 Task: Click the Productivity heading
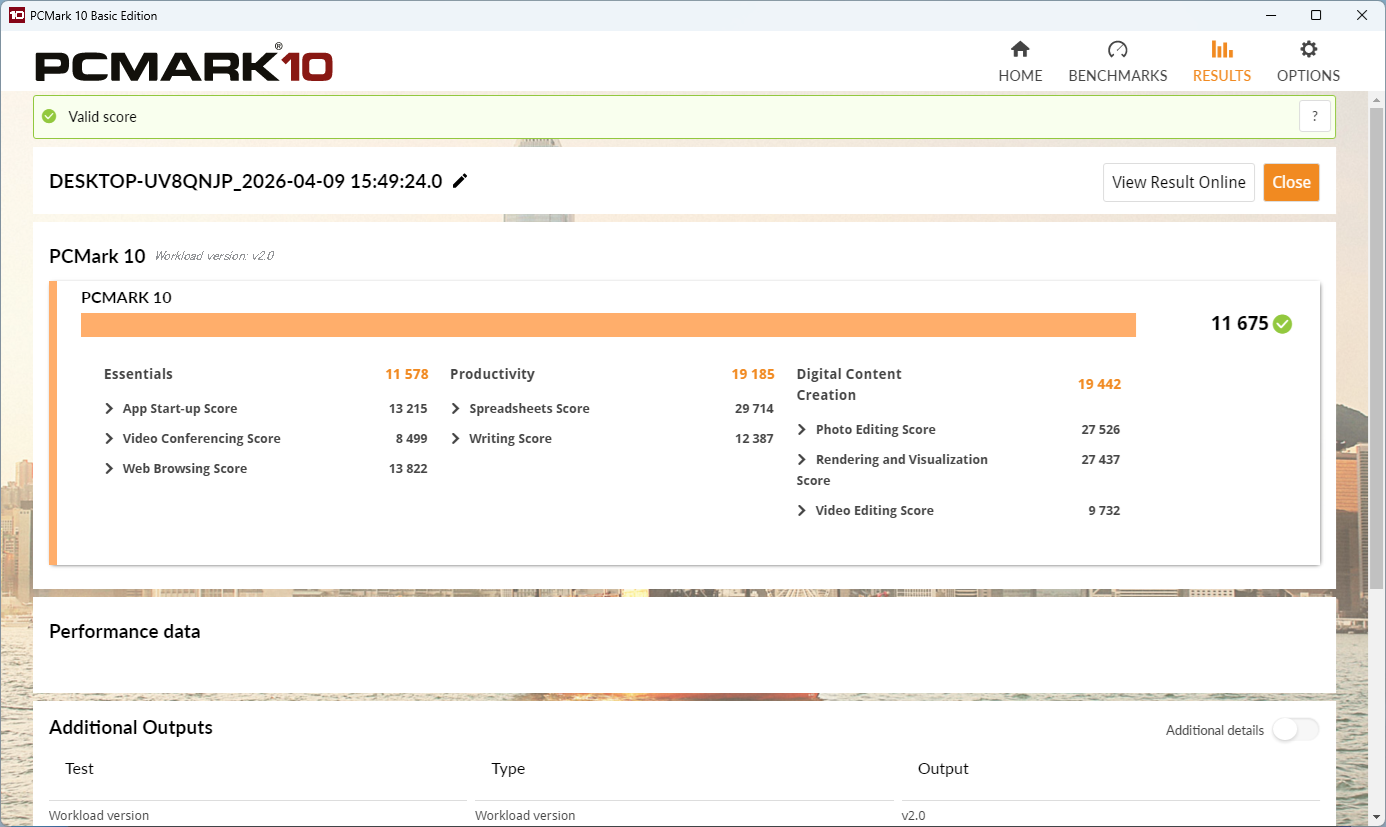point(492,374)
